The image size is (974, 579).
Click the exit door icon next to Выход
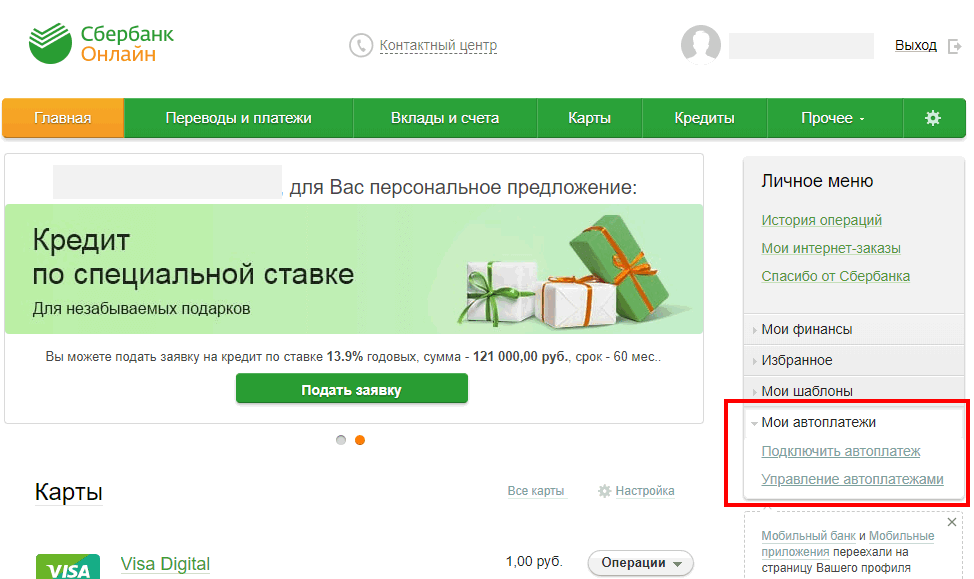click(955, 46)
